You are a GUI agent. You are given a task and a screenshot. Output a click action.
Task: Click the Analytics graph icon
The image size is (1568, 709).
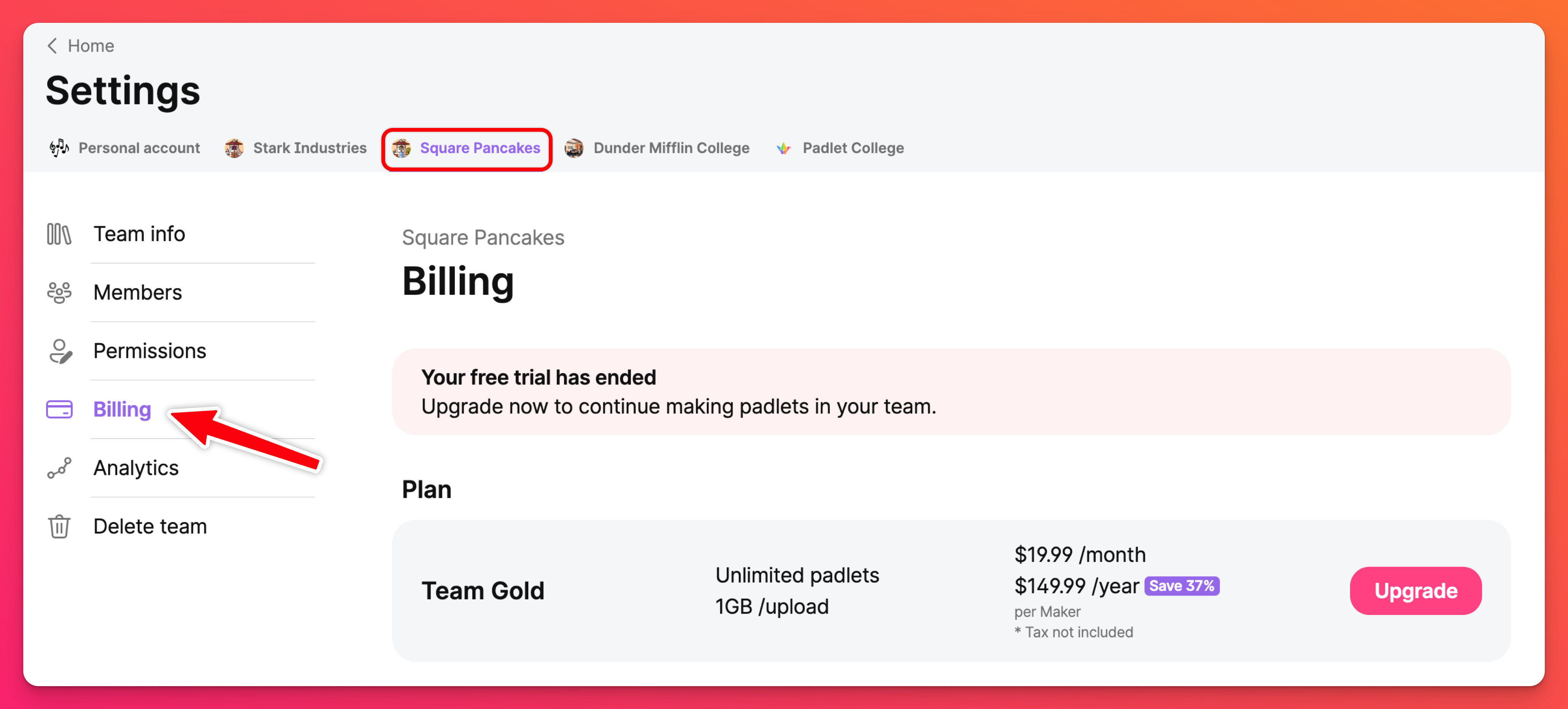(x=59, y=468)
